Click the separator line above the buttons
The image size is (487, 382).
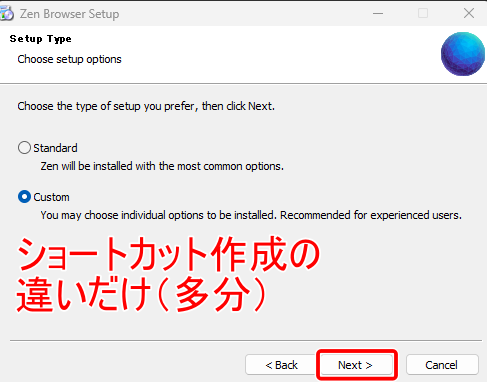click(246, 341)
